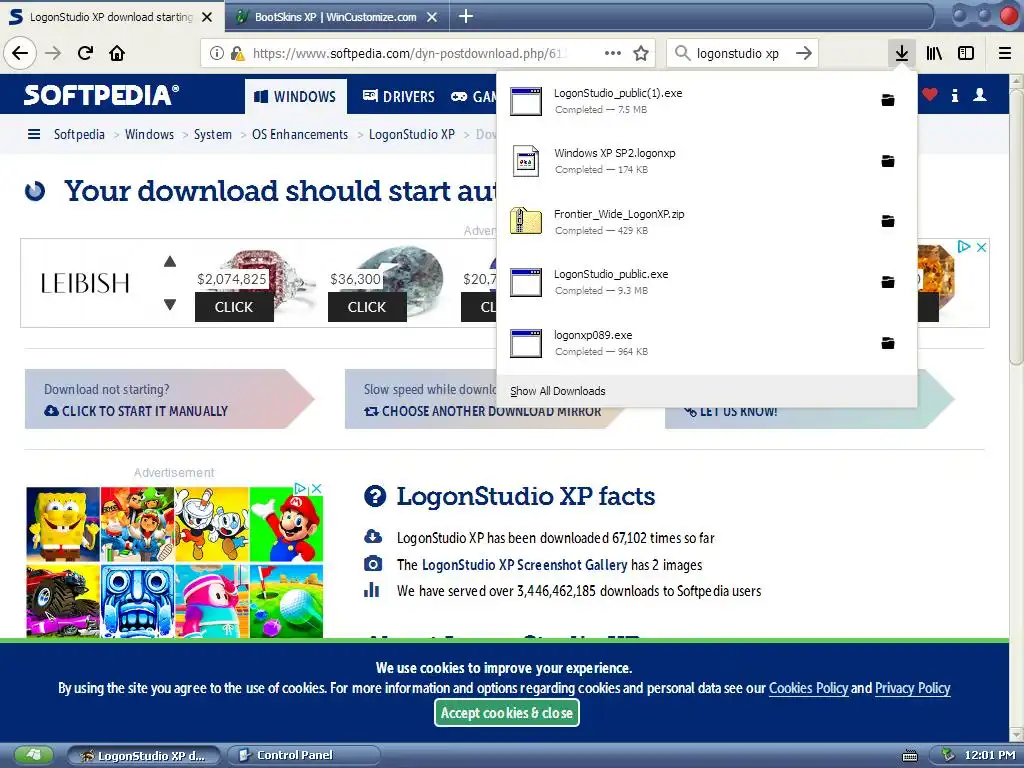Viewport: 1024px width, 768px height.
Task: Open the Privacy Policy link
Action: (912, 688)
